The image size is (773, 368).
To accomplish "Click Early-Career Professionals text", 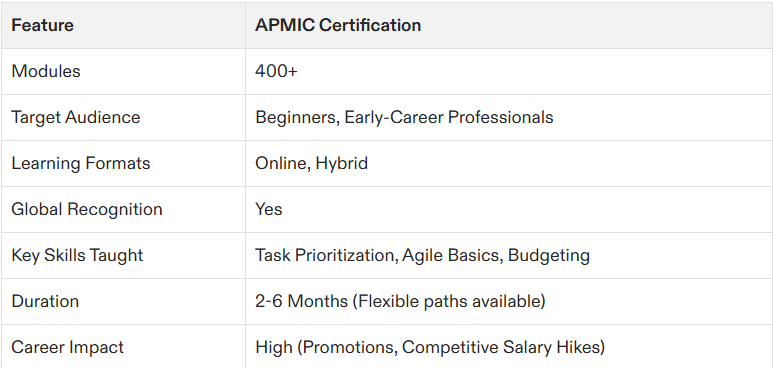I will [x=449, y=117].
